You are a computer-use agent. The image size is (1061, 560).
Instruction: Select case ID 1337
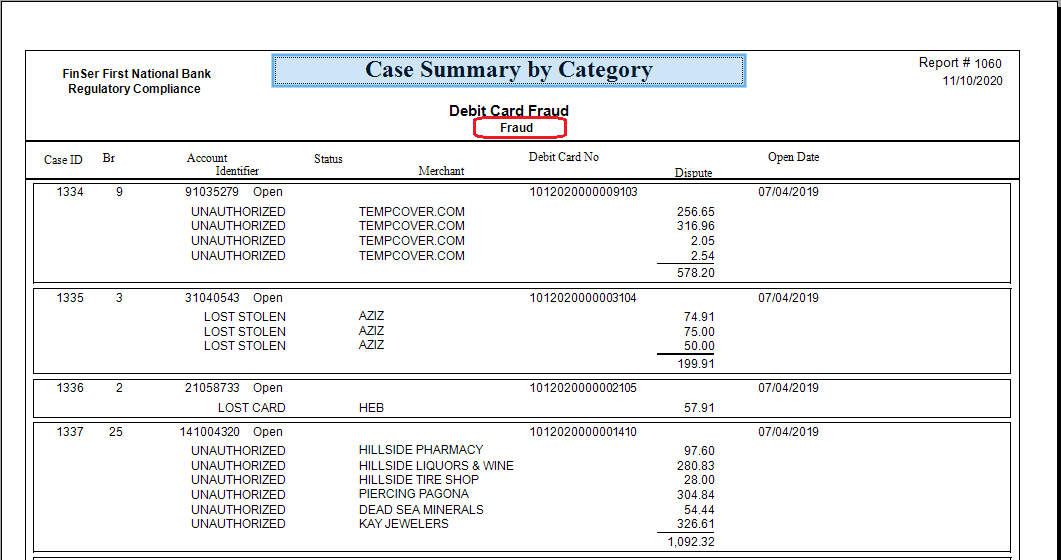tap(70, 432)
